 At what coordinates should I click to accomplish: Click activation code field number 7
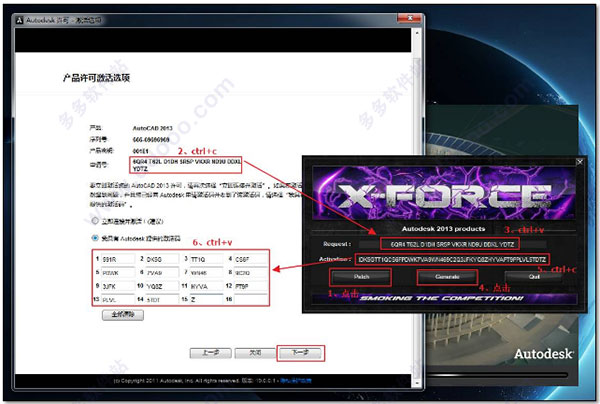207,272
